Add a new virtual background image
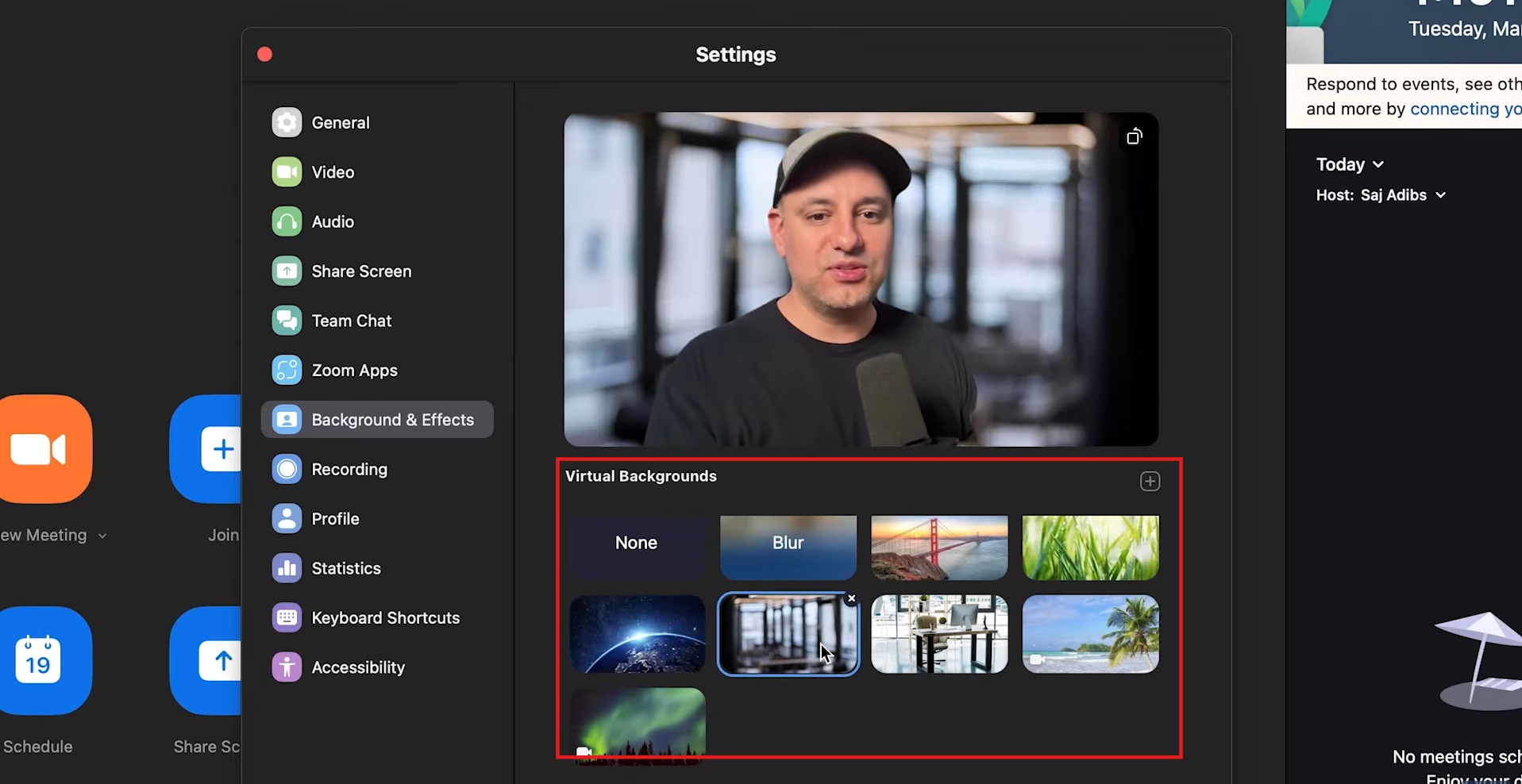 (1150, 481)
